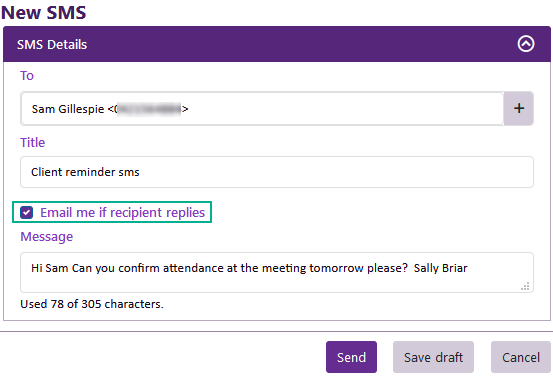Cancel the new SMS
Screen dimensions: 553x382
pos(521,357)
